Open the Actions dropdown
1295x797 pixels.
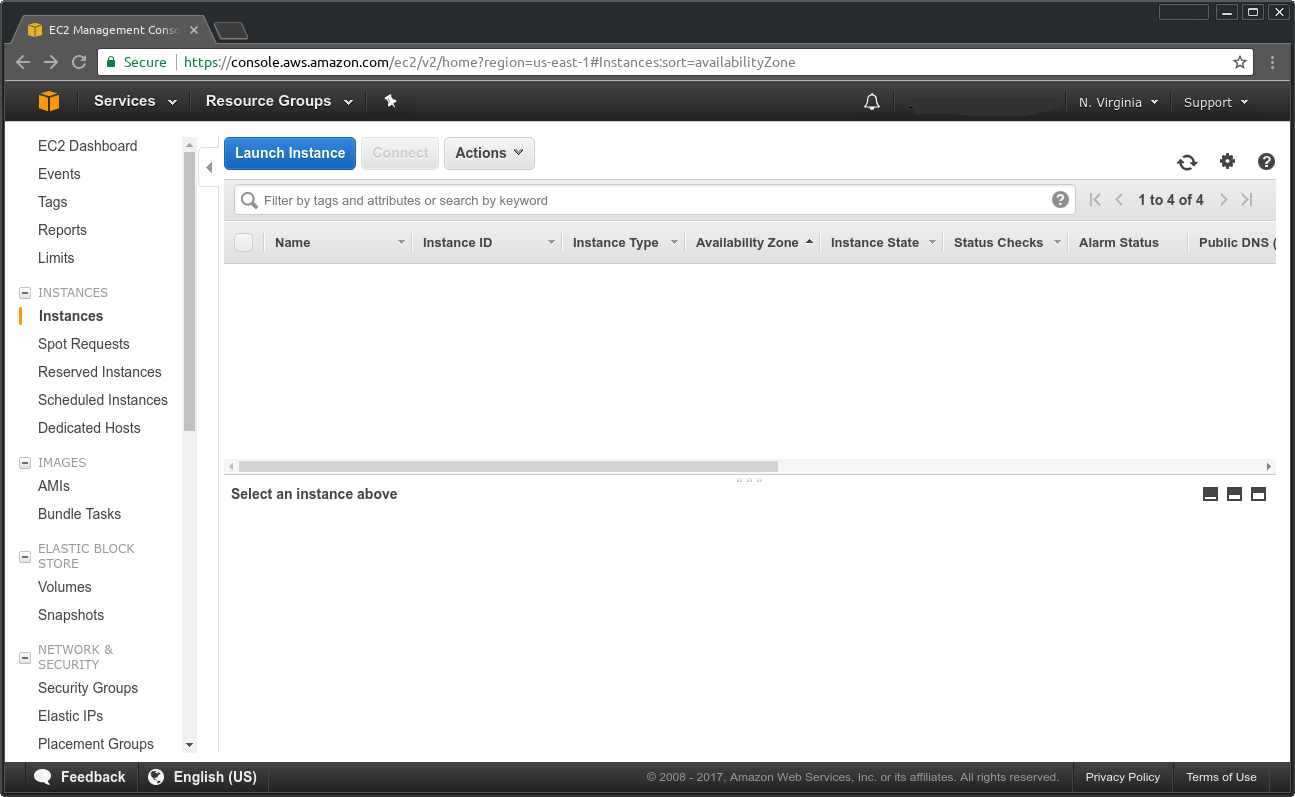pyautogui.click(x=489, y=153)
